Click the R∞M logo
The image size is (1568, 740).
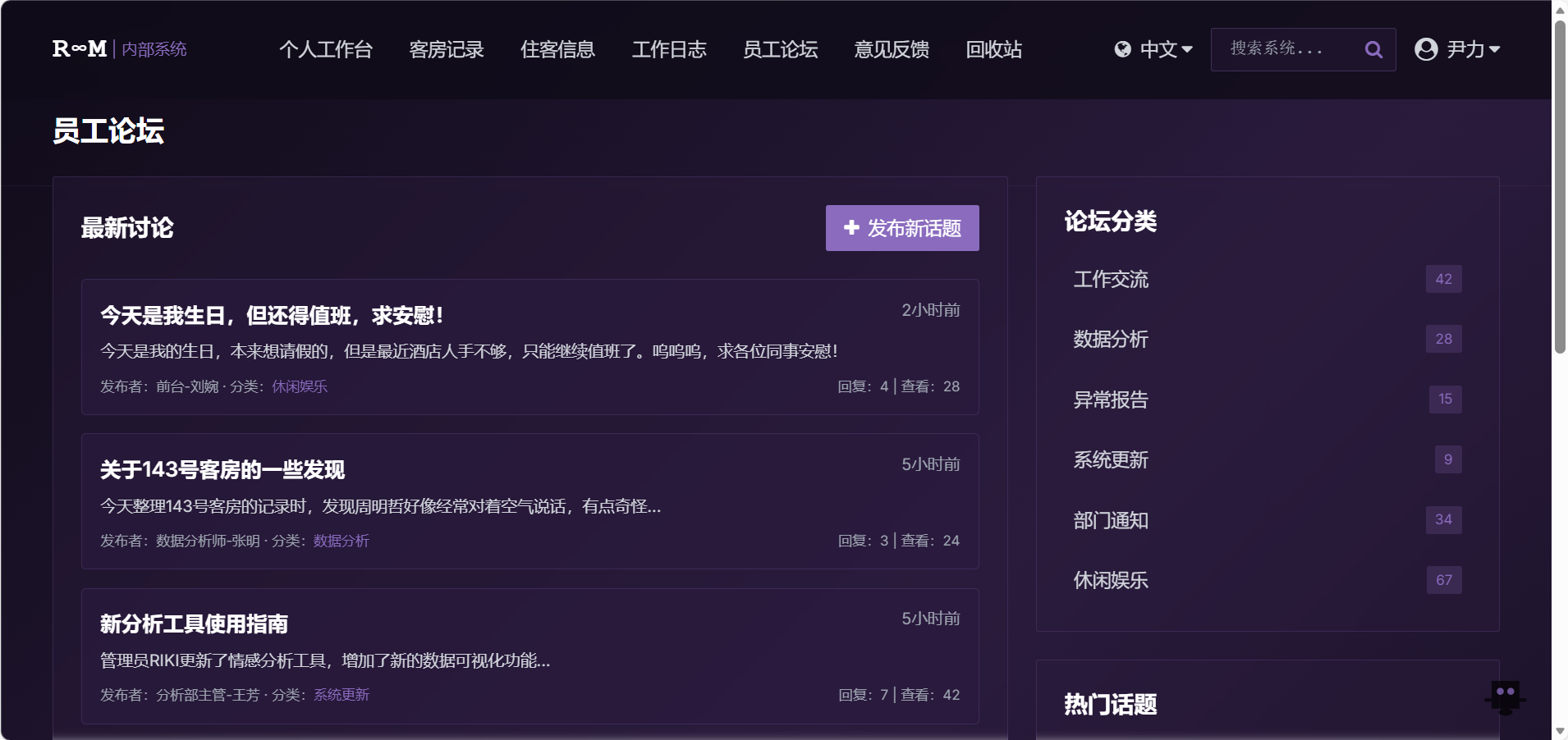click(79, 49)
